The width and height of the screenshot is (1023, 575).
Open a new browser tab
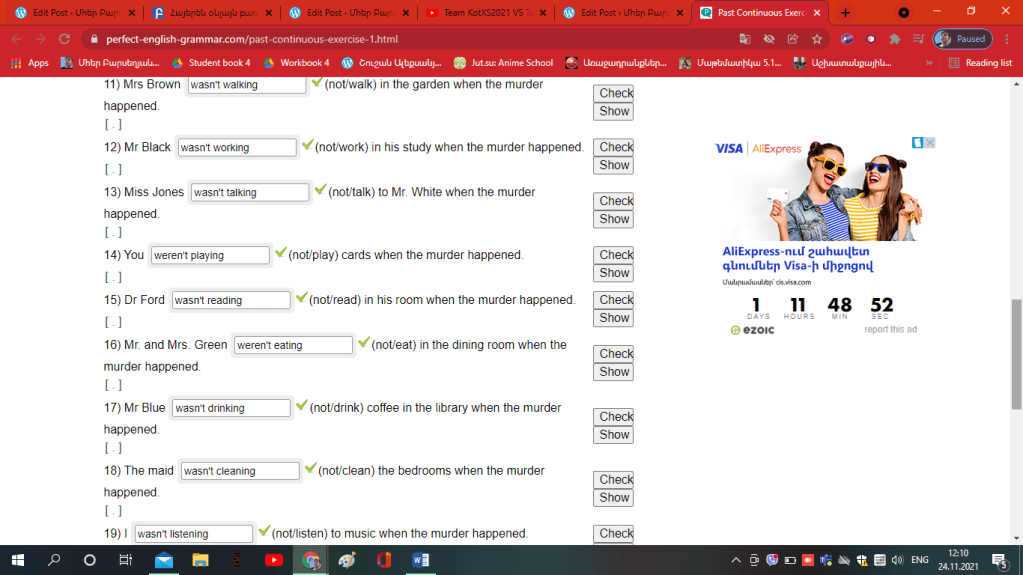(x=846, y=13)
